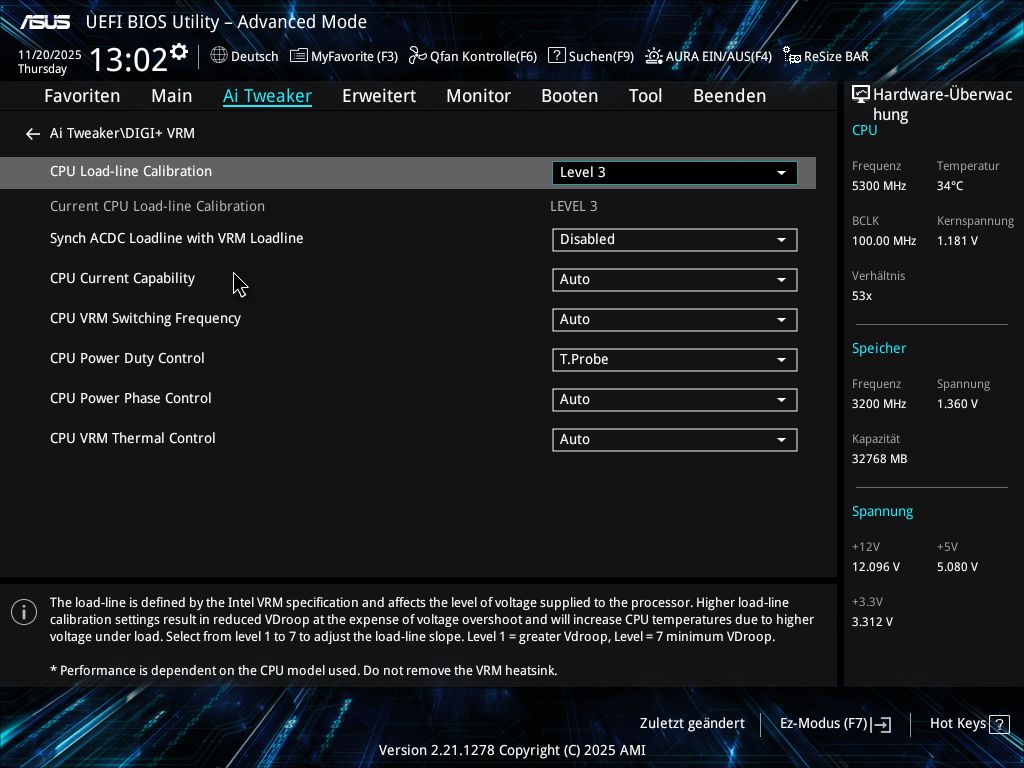Open the CPU Load-line Calibration dropdown
1024x768 pixels.
675,172
